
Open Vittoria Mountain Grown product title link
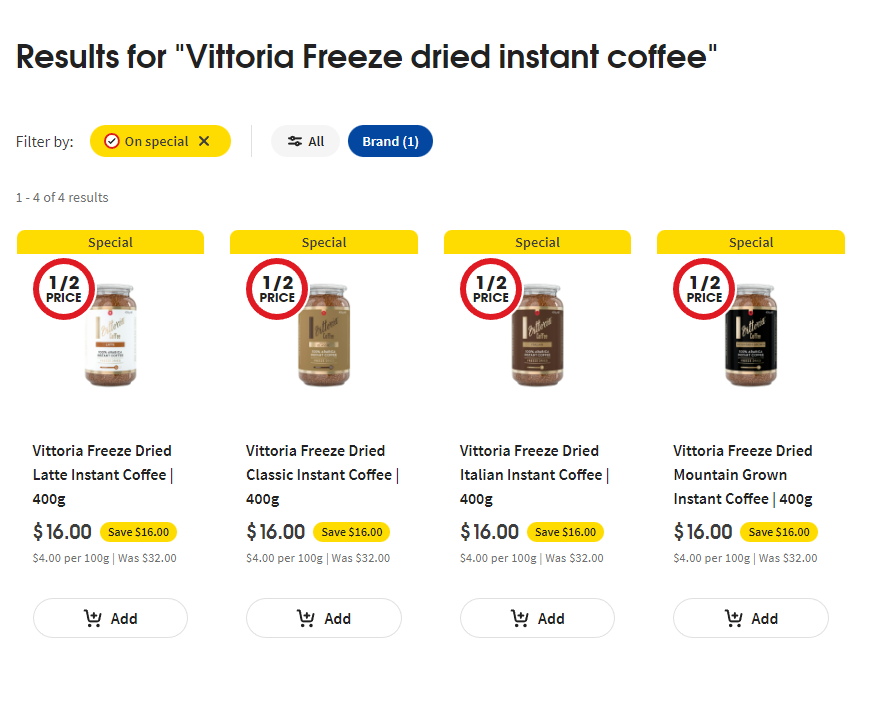click(x=743, y=475)
